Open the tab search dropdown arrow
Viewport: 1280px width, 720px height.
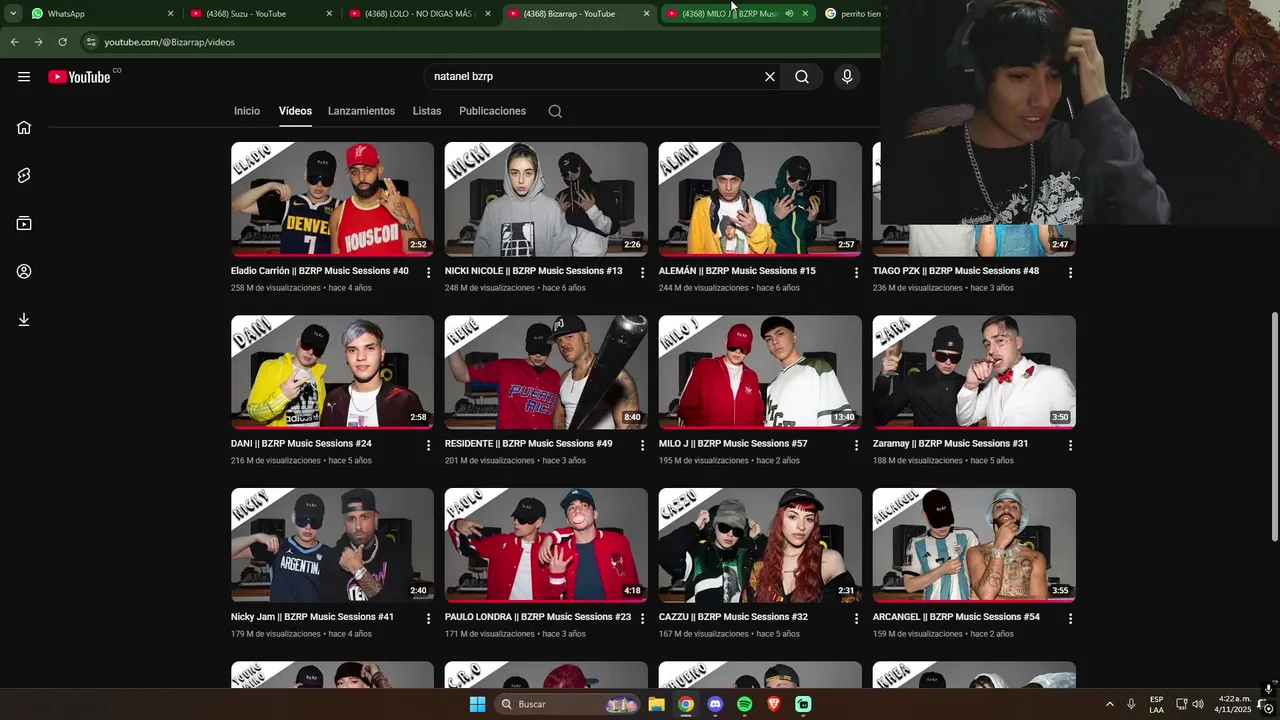click(13, 14)
